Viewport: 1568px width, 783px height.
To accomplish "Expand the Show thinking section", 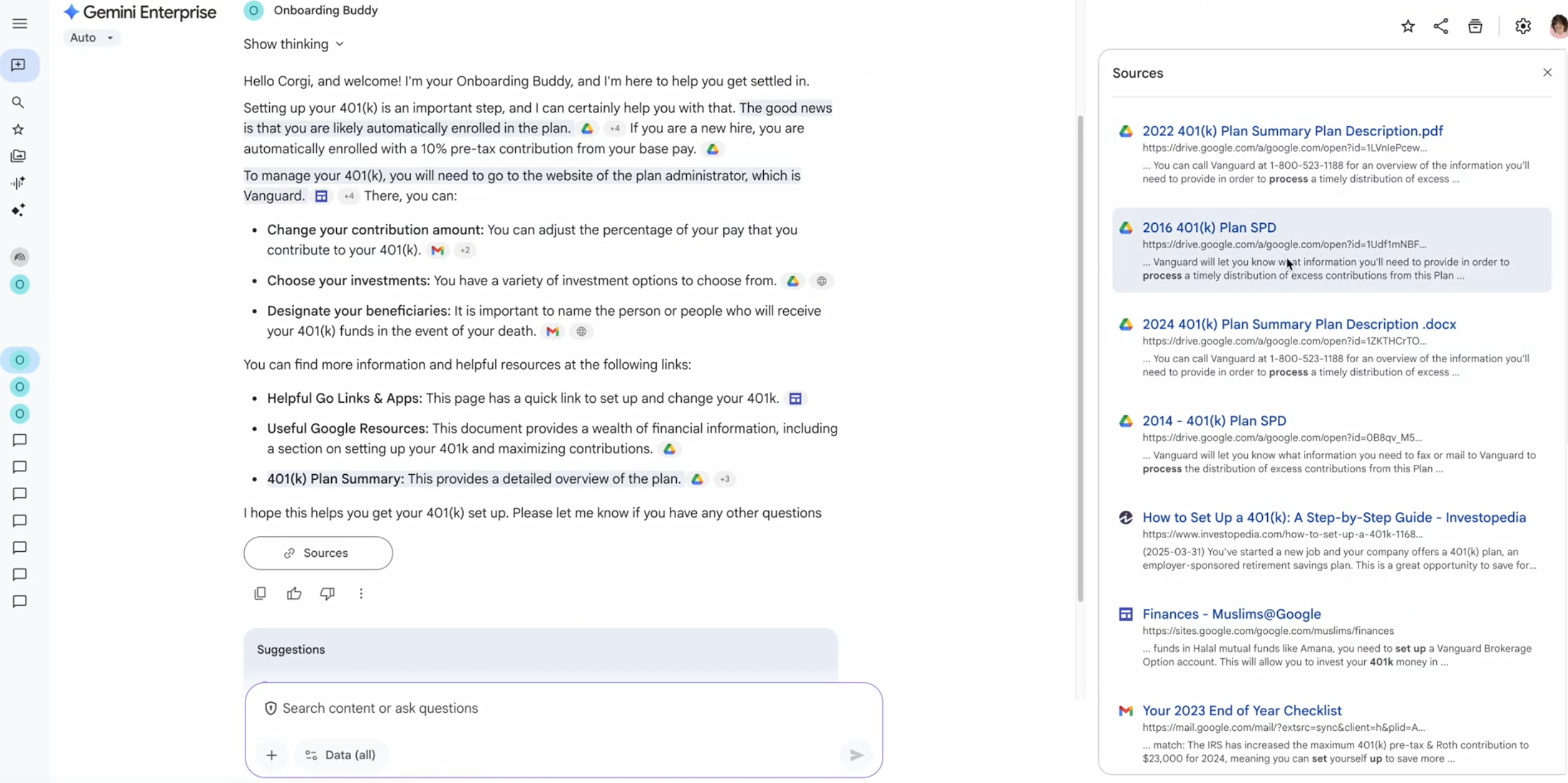I will [x=293, y=44].
